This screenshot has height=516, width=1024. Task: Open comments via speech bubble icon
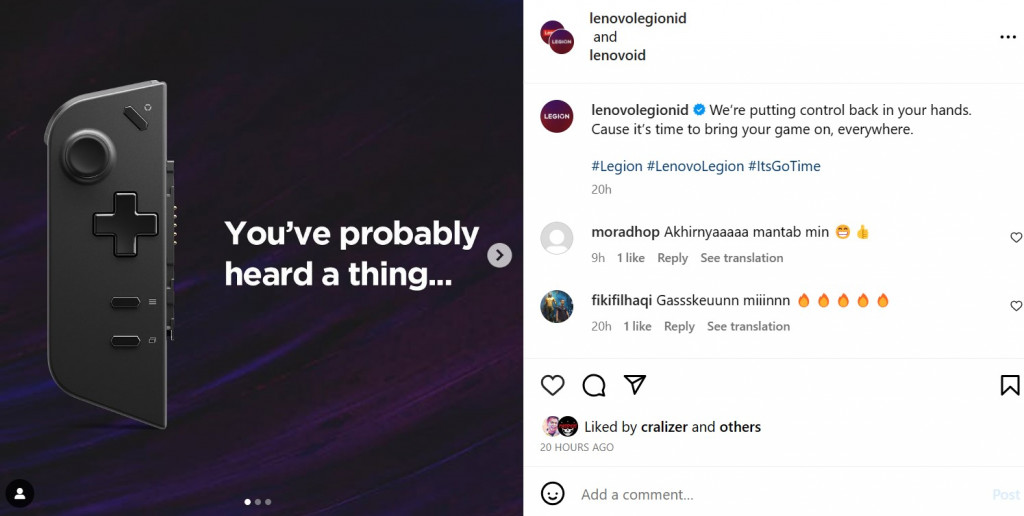click(594, 385)
